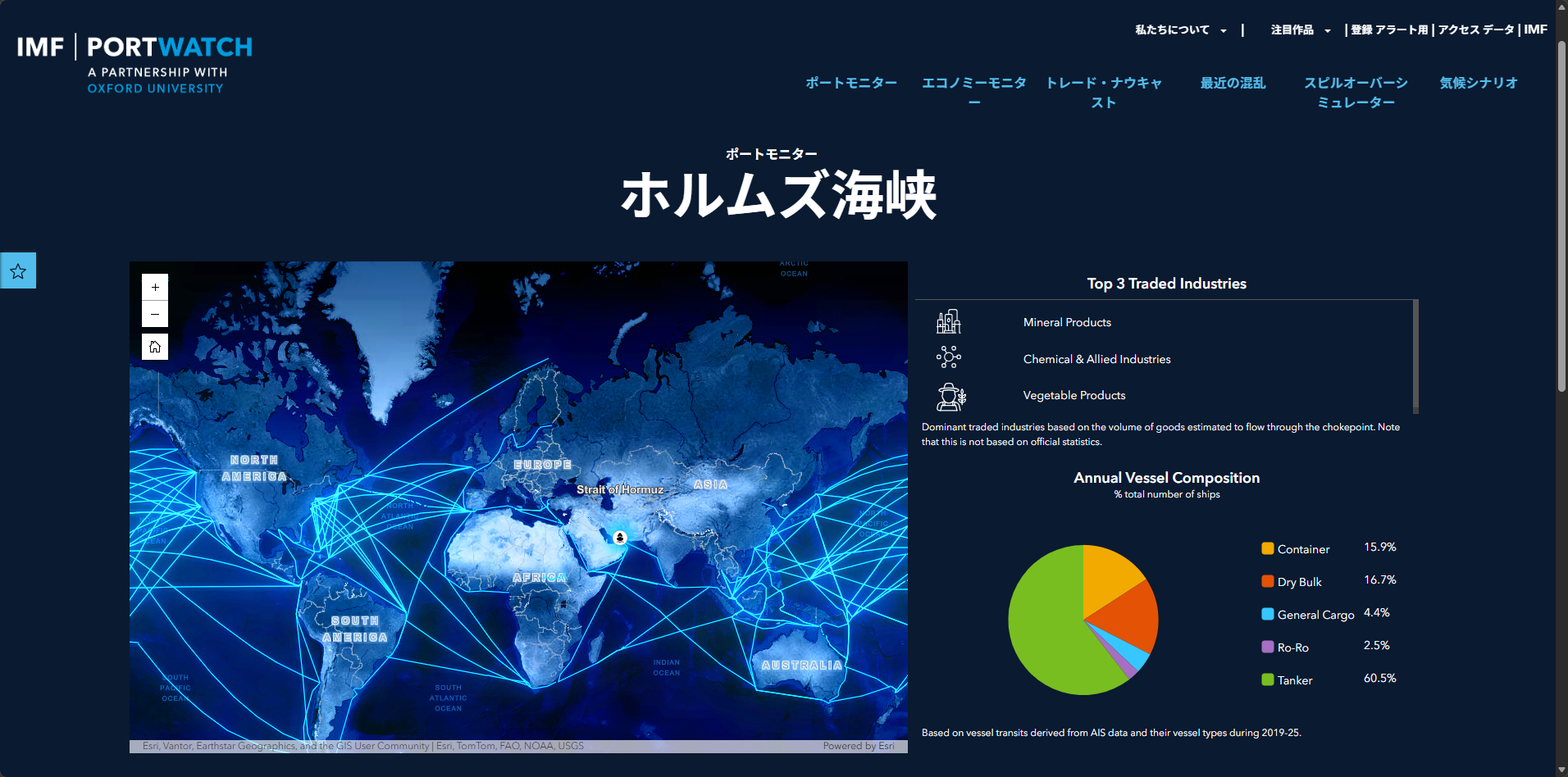
Task: Click the orange Container legend swatch
Action: click(1268, 549)
